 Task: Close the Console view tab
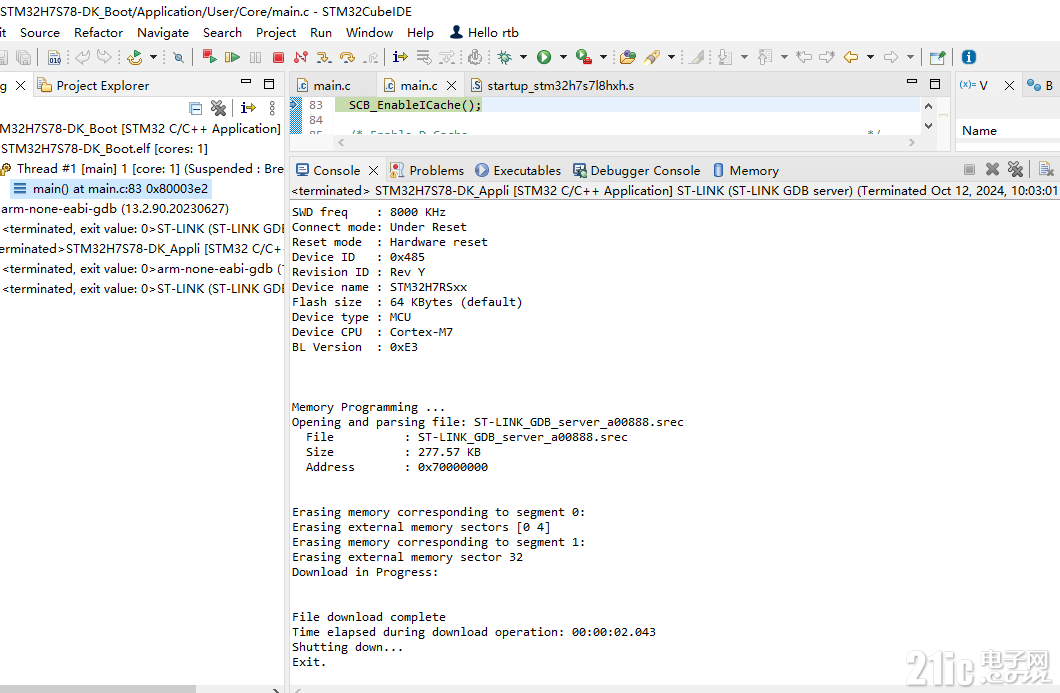coord(373,170)
